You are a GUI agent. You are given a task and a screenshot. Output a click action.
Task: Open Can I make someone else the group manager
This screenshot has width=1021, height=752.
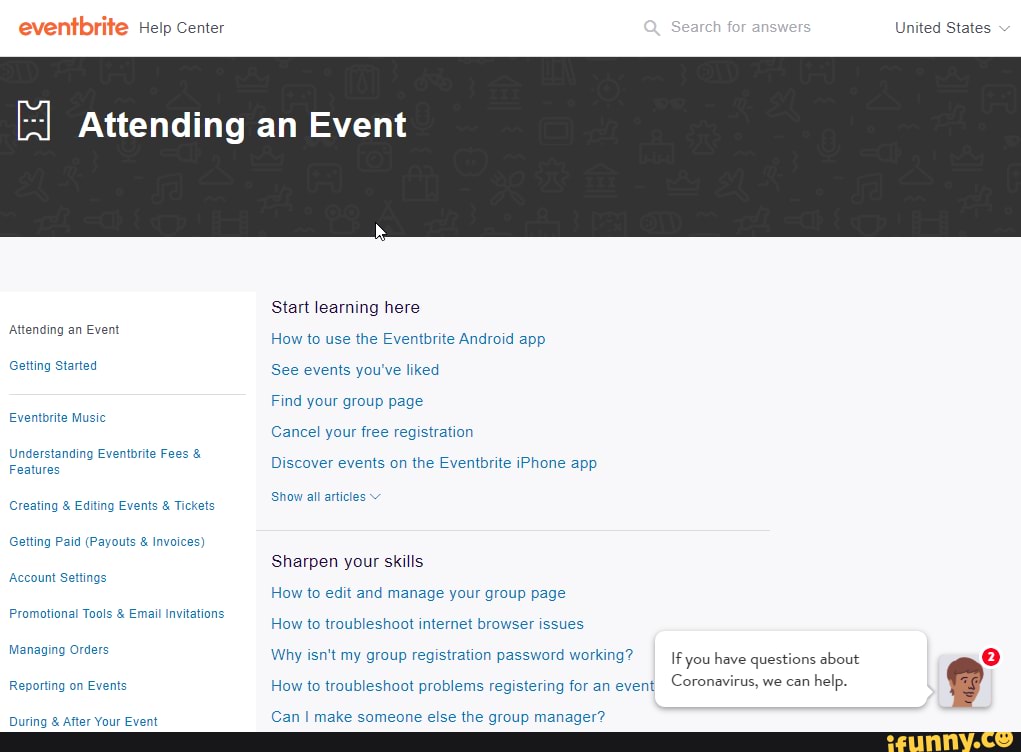coord(438,717)
